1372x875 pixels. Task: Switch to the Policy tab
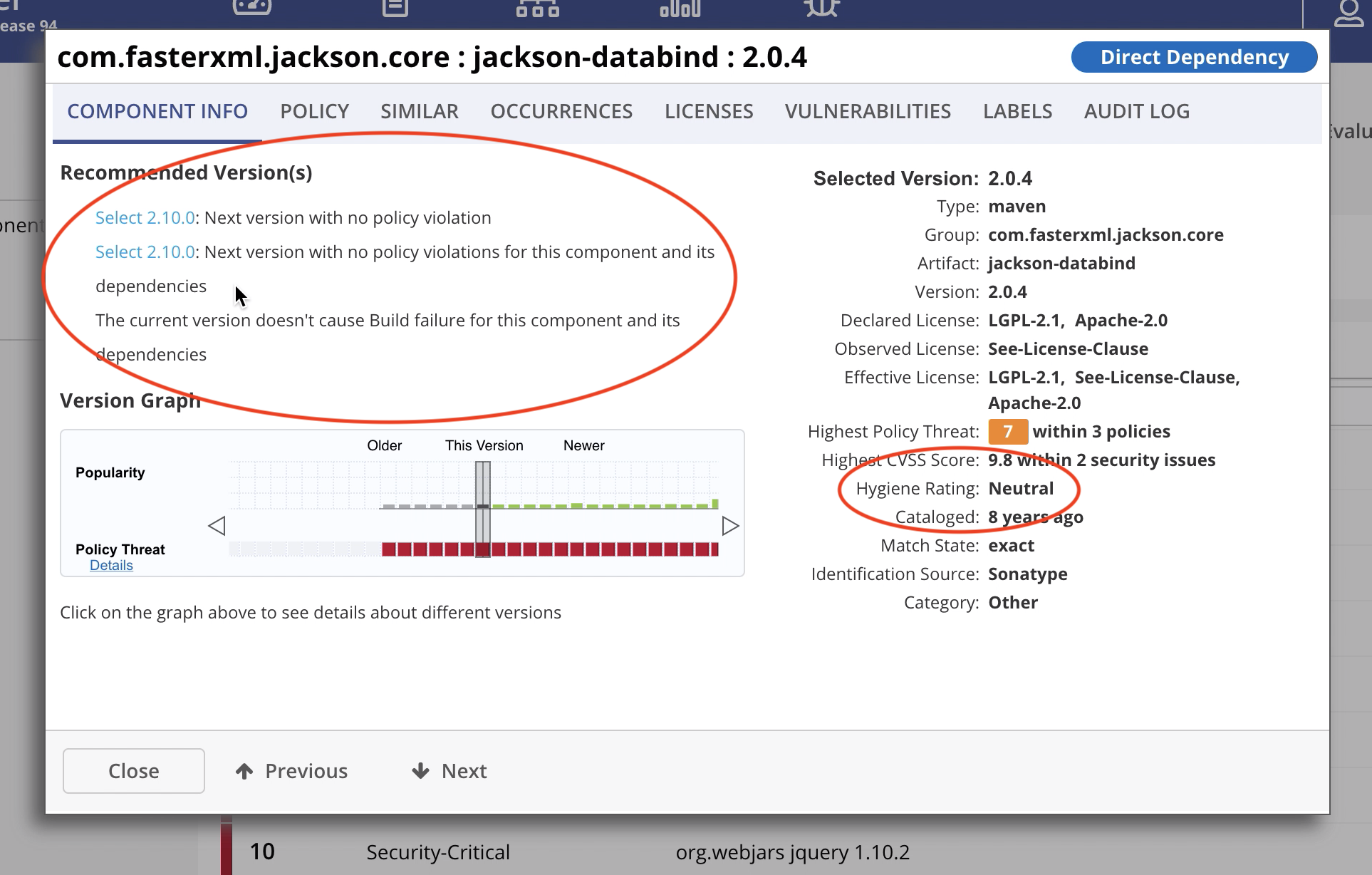pyautogui.click(x=315, y=112)
